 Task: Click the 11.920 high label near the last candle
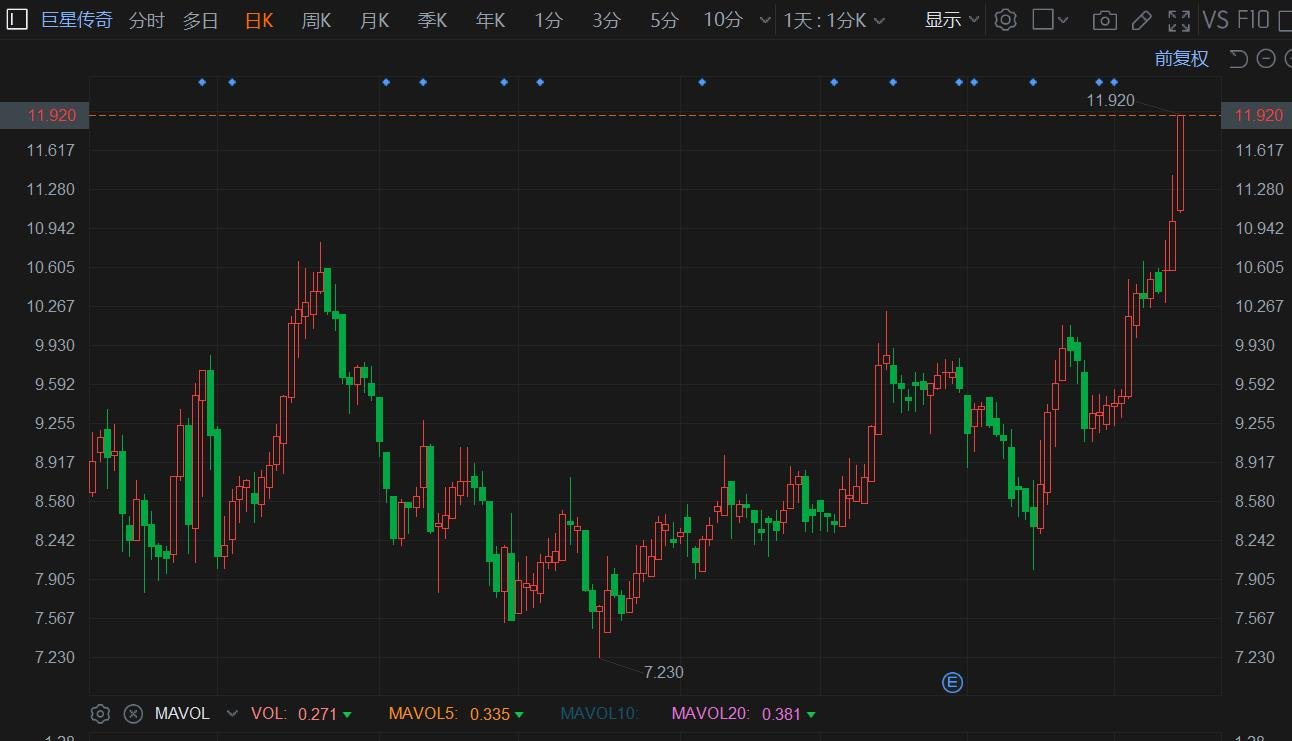(x=1110, y=100)
